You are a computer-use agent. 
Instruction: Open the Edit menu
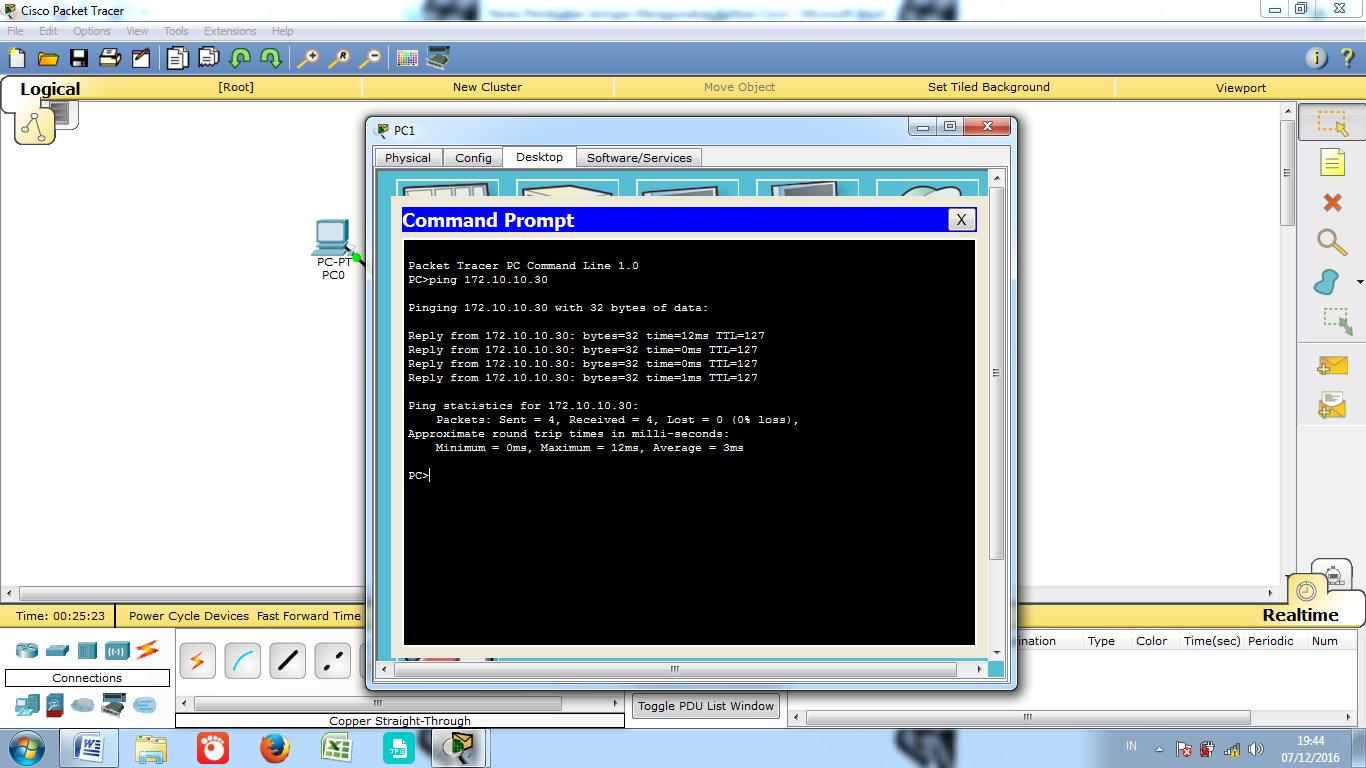48,31
